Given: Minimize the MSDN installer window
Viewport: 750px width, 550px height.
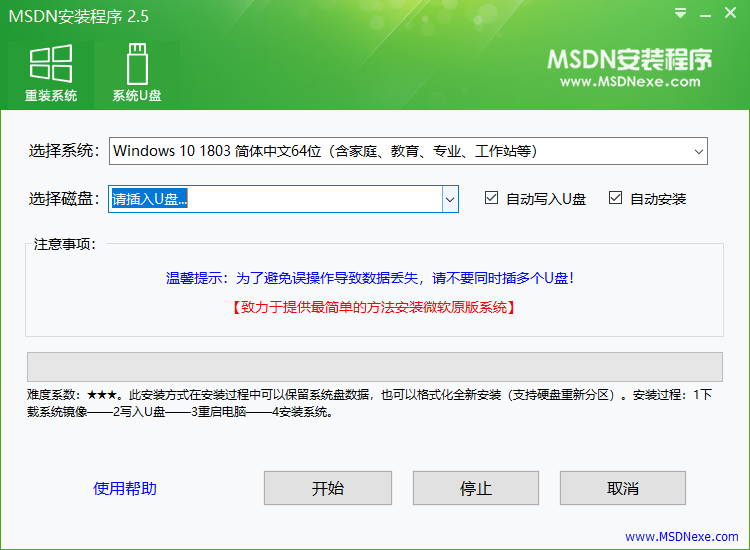Looking at the screenshot, I should pos(705,14).
